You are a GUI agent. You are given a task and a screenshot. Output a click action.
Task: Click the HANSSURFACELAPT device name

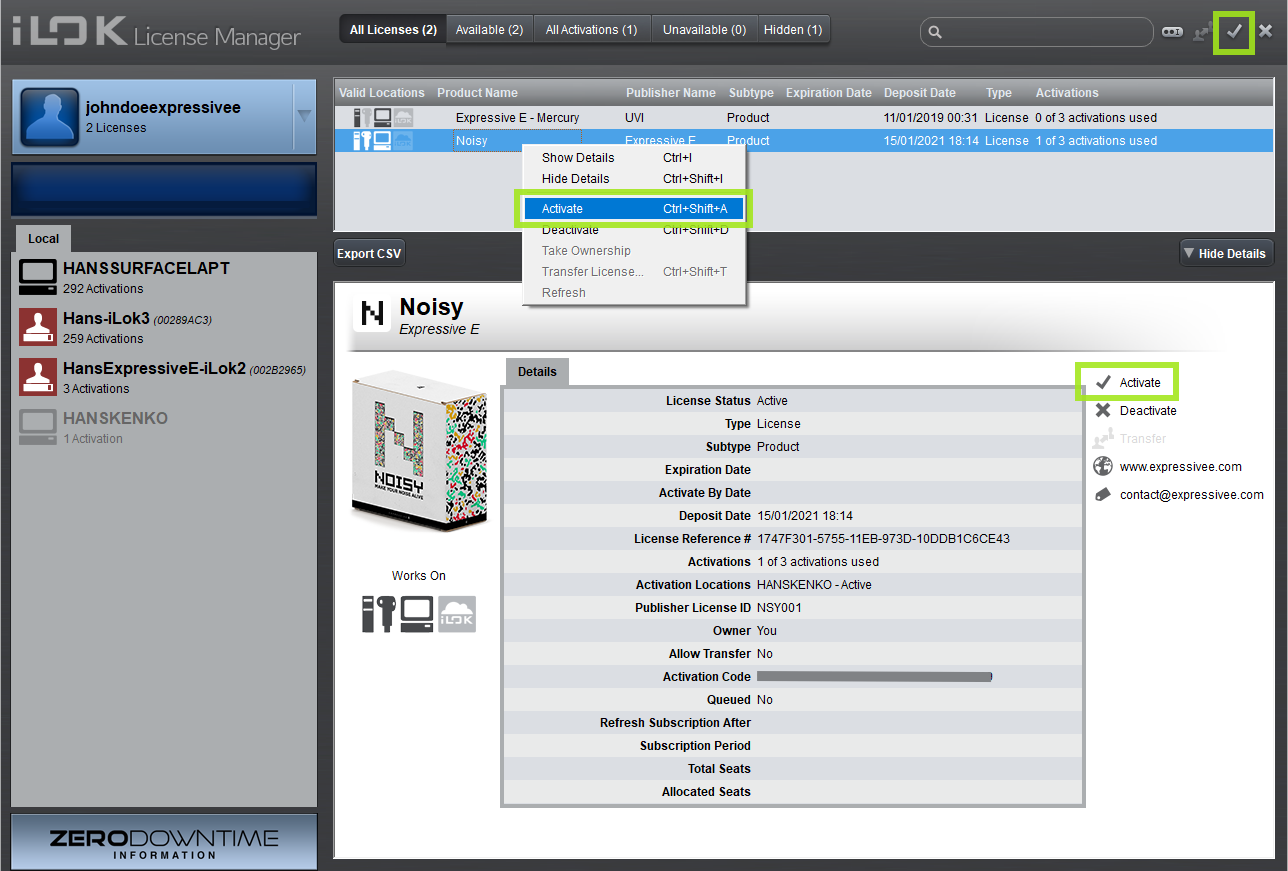[x=146, y=269]
